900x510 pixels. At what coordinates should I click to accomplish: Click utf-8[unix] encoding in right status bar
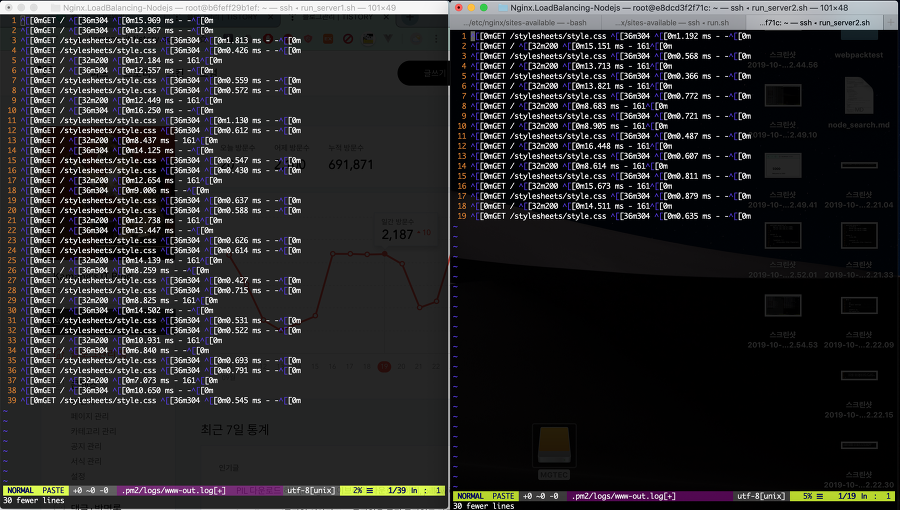click(761, 496)
